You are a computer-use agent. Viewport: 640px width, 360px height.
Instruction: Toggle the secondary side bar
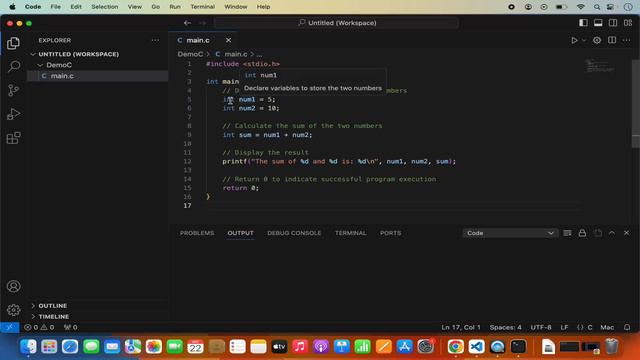pos(613,23)
